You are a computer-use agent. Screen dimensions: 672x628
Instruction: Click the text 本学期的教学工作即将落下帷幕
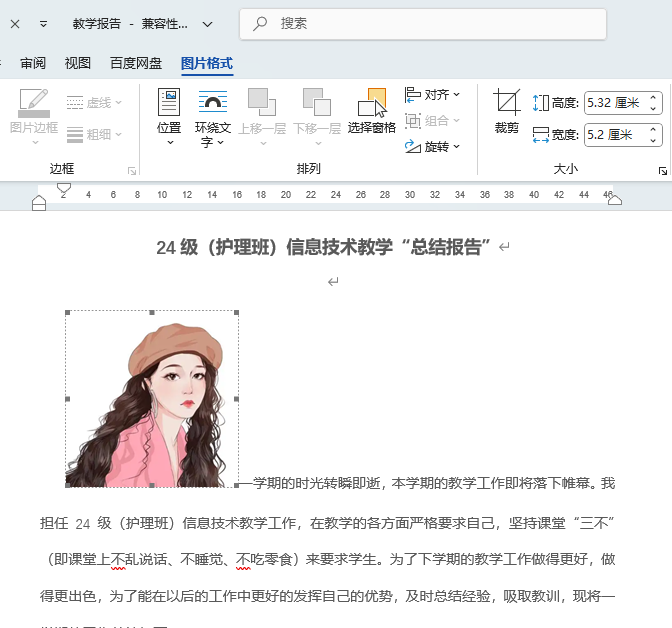click(x=490, y=484)
